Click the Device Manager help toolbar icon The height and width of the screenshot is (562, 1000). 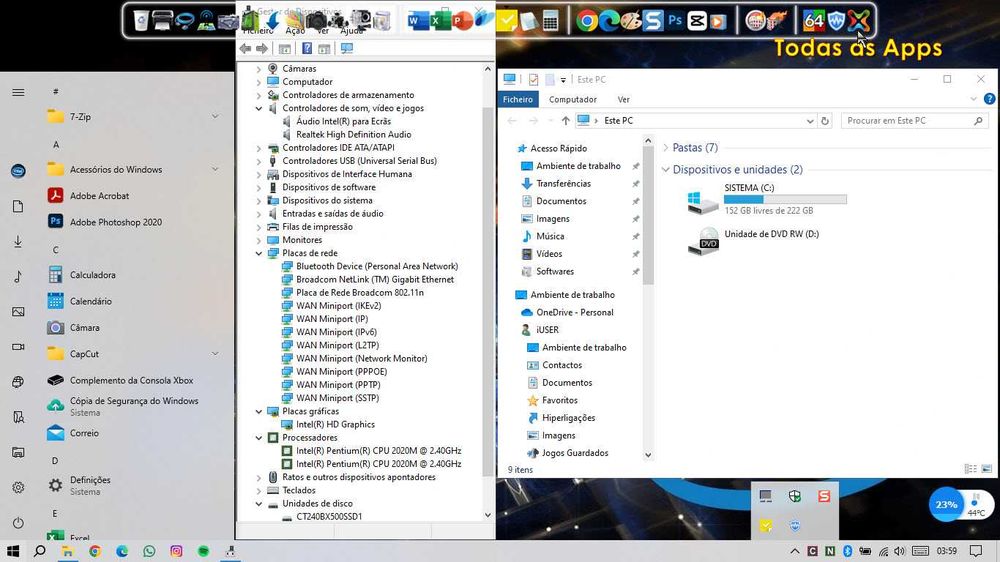point(307,48)
